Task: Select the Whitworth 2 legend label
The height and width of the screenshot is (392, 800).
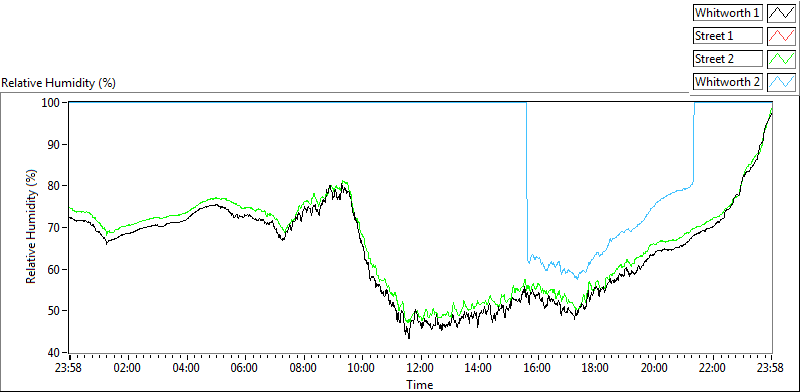Action: tap(728, 81)
